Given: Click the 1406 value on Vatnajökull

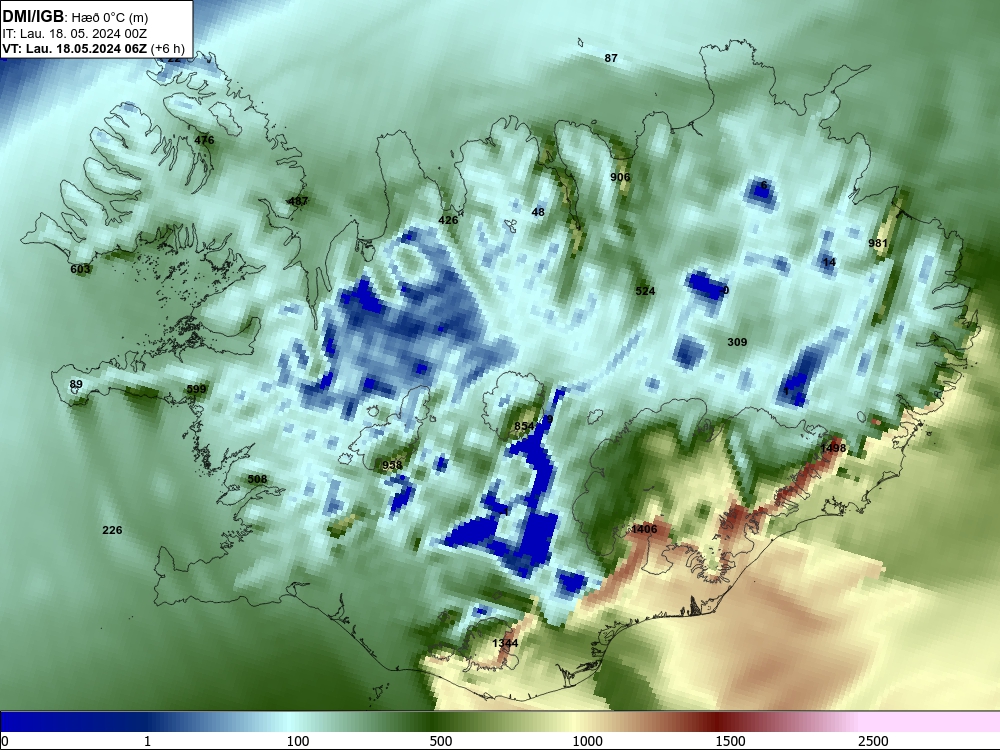Looking at the screenshot, I should tap(644, 529).
